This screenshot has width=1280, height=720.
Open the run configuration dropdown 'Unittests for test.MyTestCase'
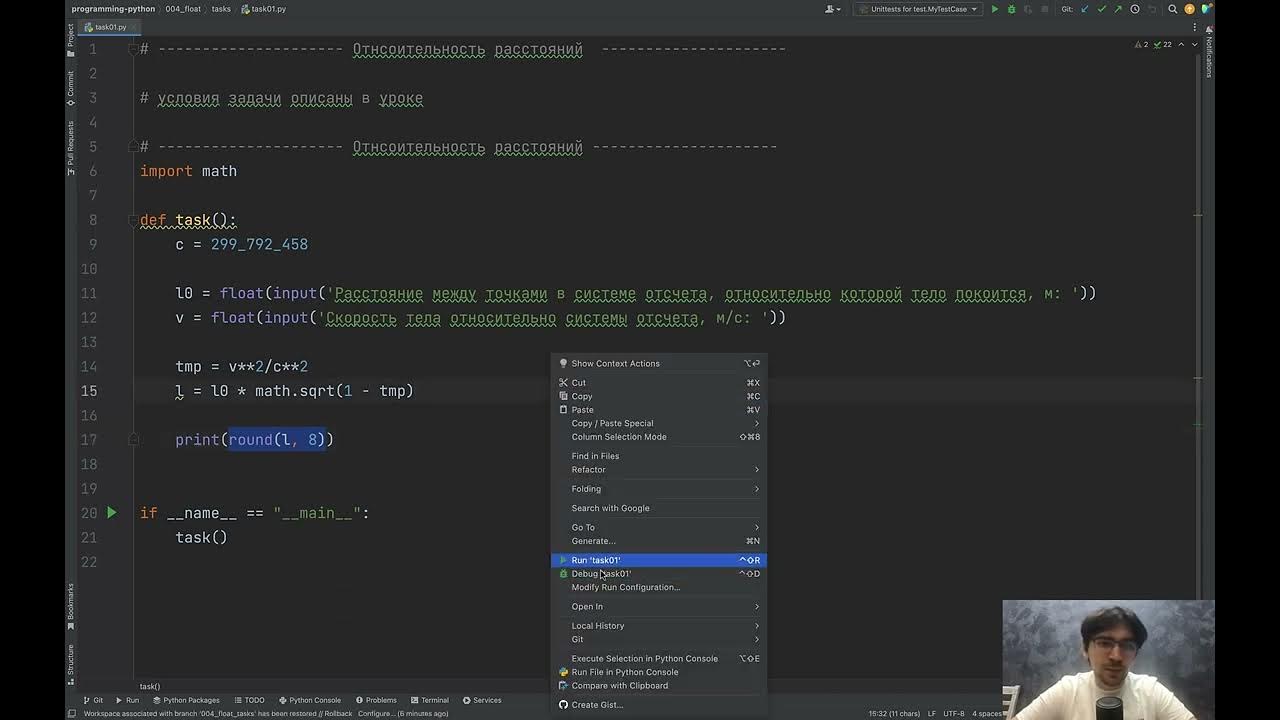point(917,9)
